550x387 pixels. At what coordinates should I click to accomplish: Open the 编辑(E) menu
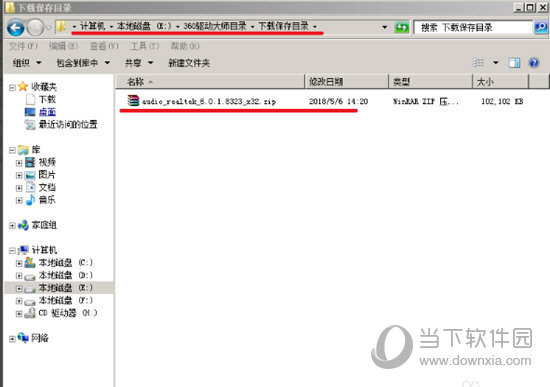coord(63,46)
